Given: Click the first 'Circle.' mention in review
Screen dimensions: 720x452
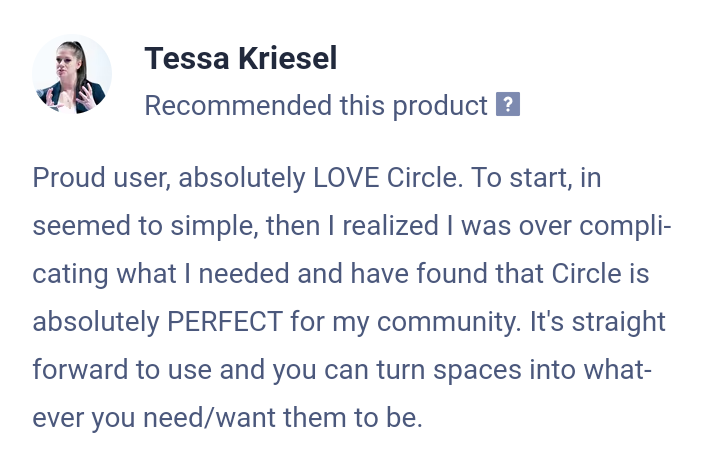Looking at the screenshot, I should point(425,177).
